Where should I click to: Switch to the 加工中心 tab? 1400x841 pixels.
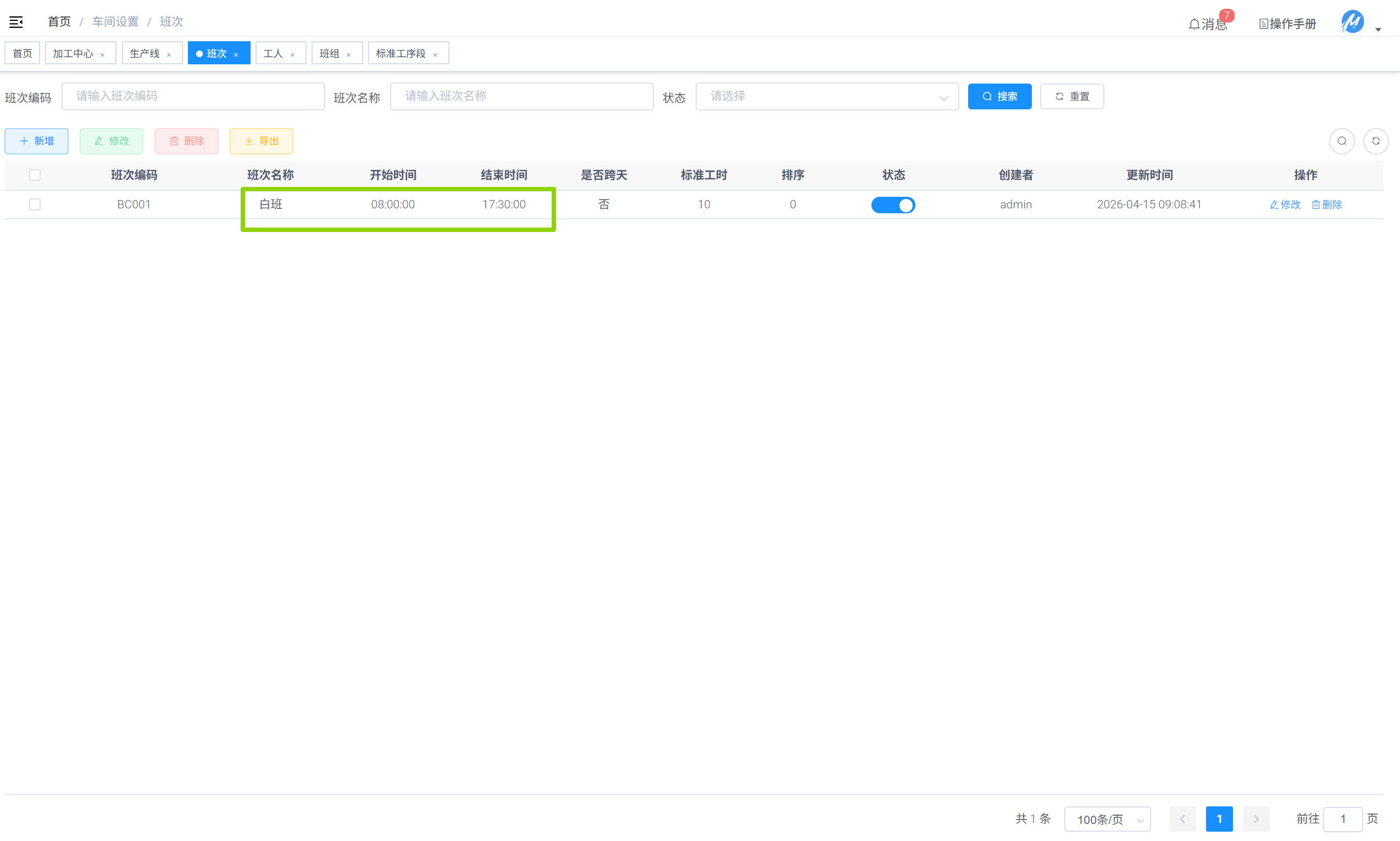[x=73, y=53]
